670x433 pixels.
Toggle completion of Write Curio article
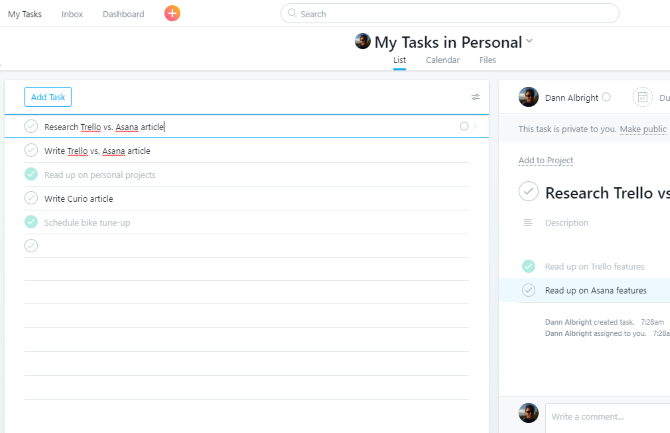[31, 198]
